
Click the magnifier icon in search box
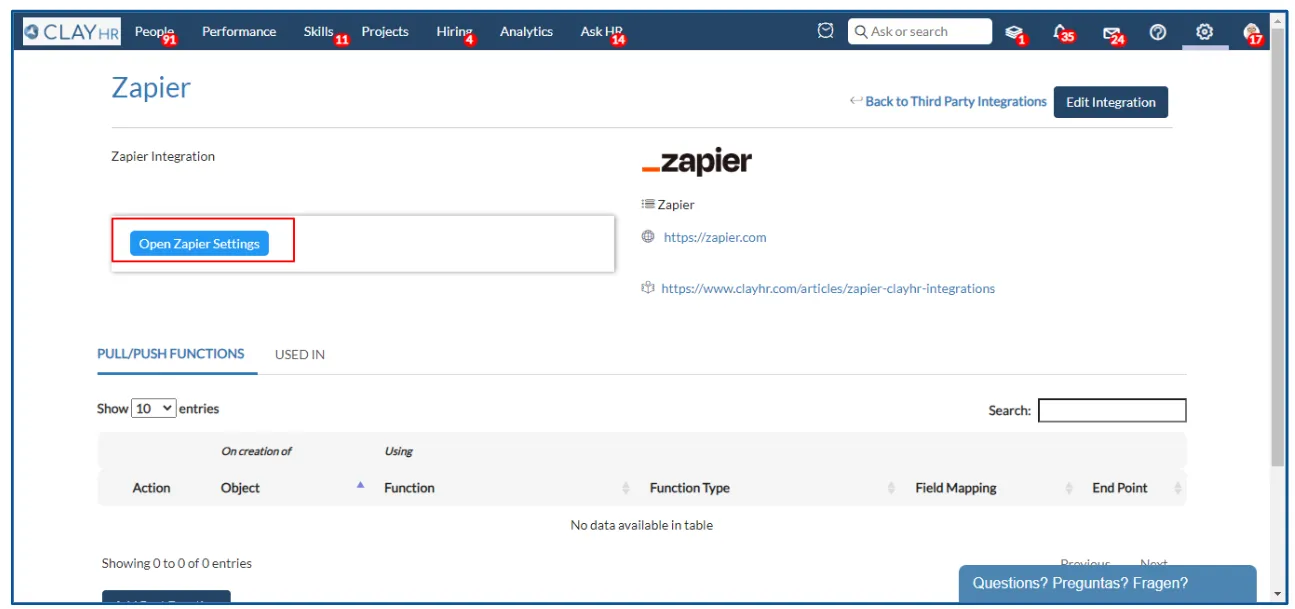point(860,32)
